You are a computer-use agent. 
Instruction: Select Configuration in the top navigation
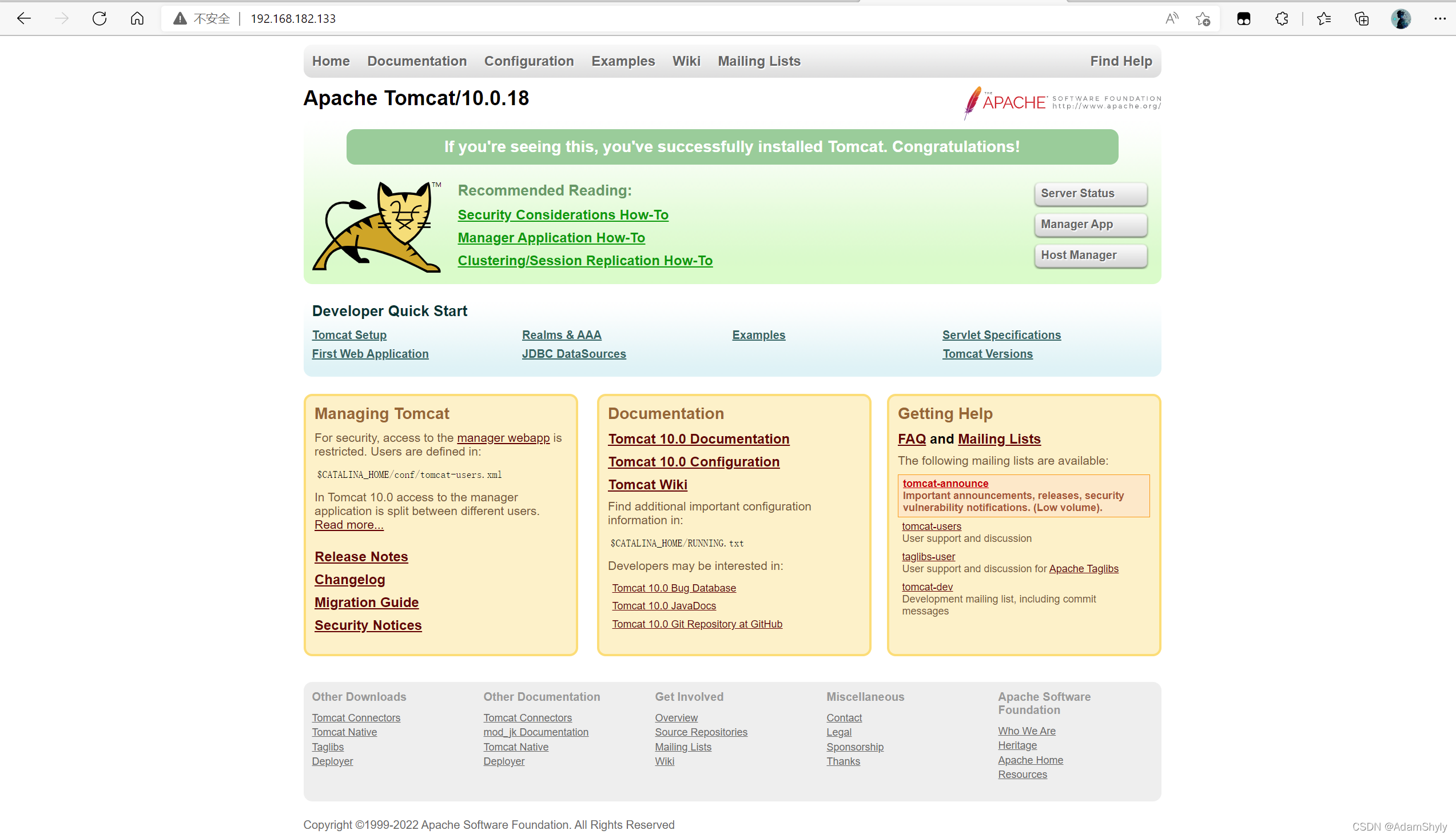point(528,61)
